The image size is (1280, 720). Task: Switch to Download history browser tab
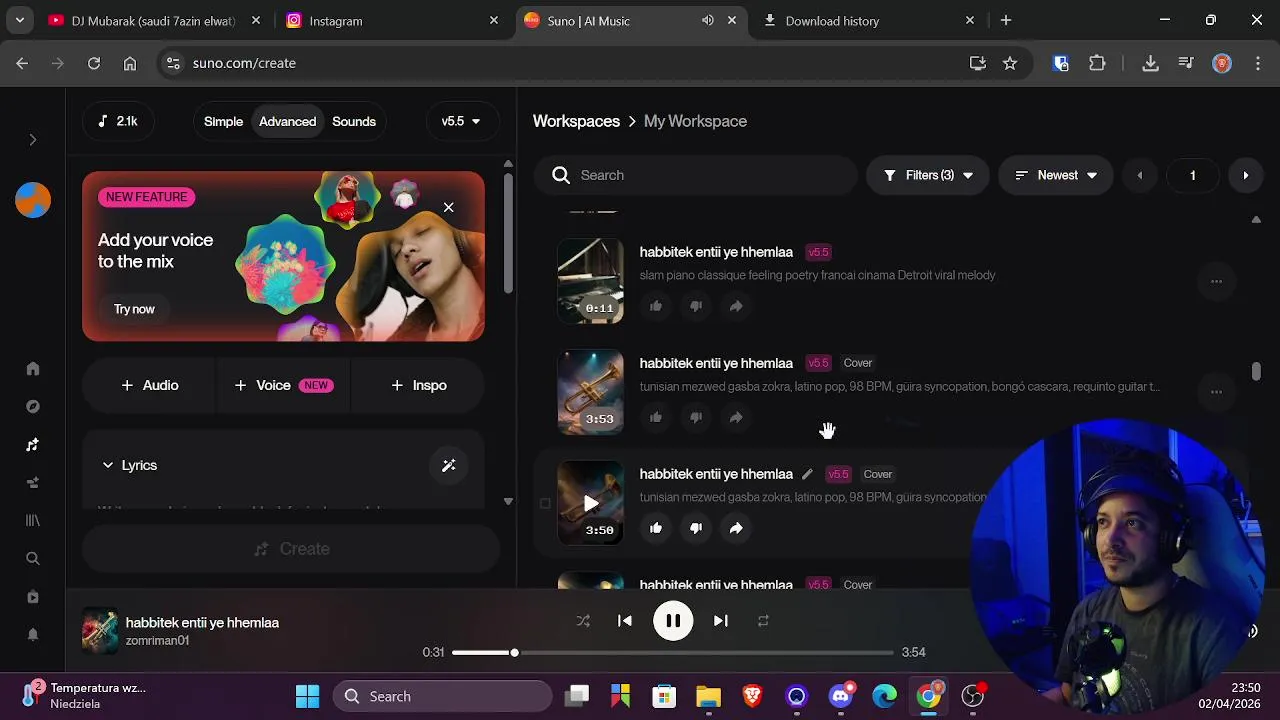pyautogui.click(x=868, y=20)
